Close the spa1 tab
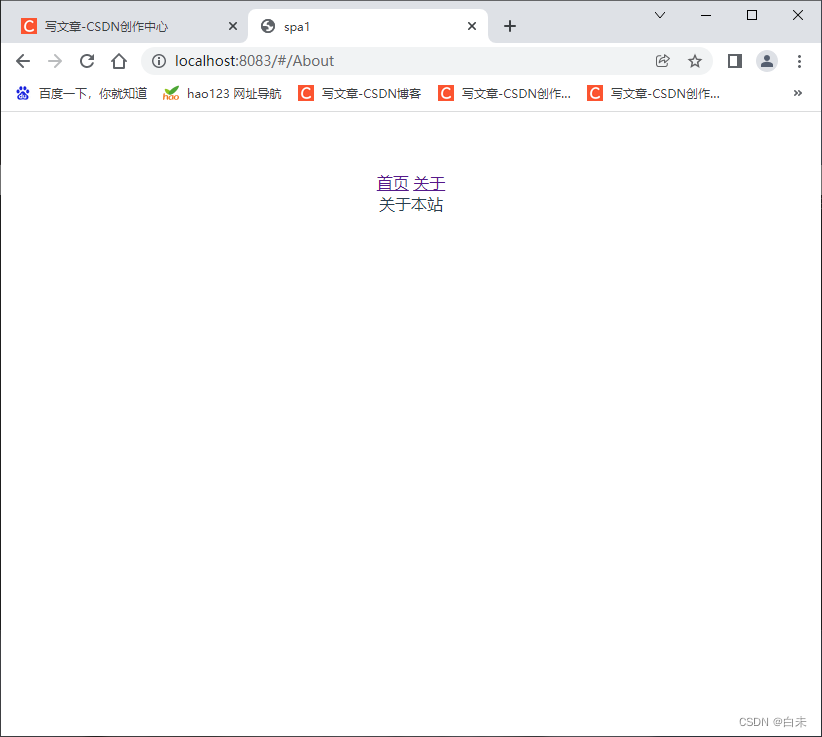 tap(472, 26)
